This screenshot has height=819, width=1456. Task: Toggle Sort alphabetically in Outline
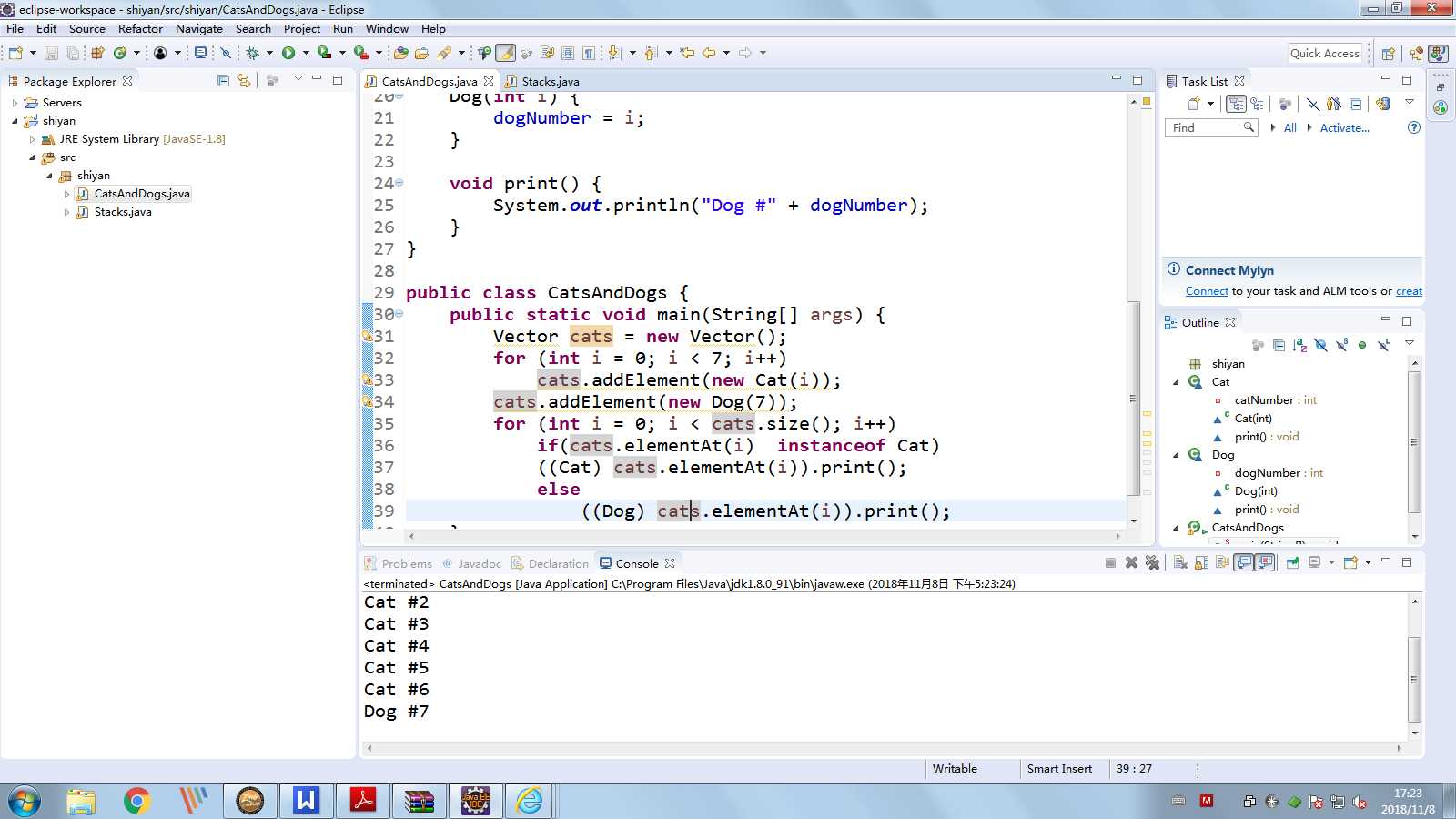click(x=1299, y=345)
